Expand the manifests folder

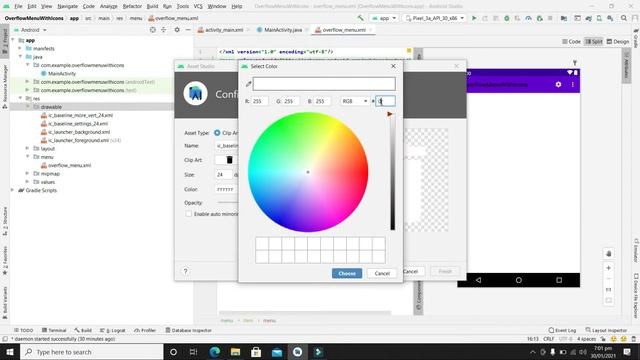point(20,49)
